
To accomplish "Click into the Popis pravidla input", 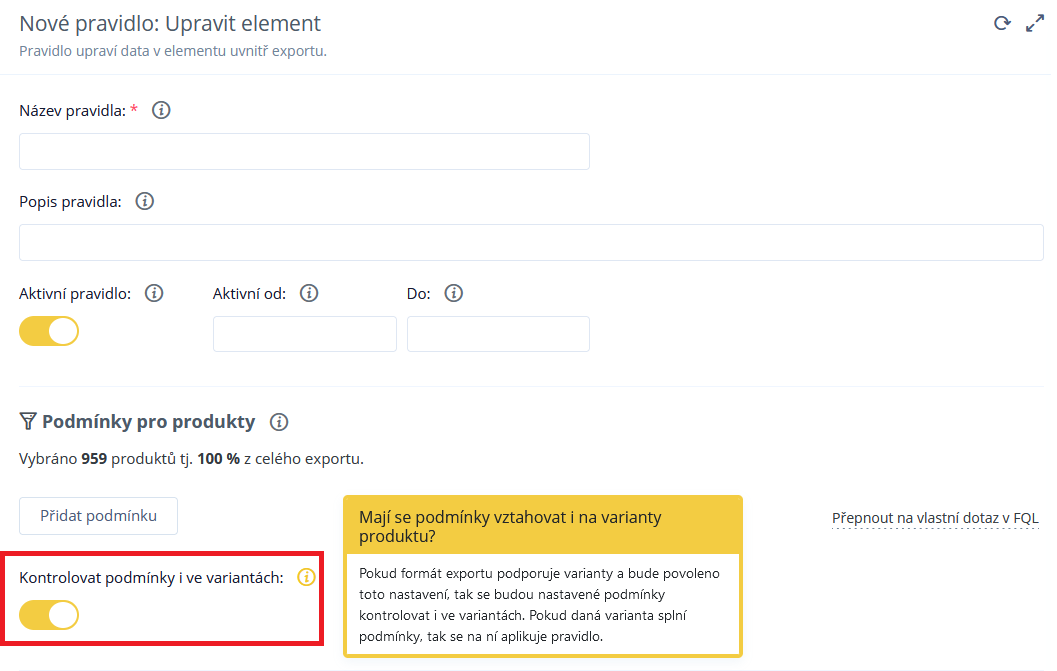I will pyautogui.click(x=531, y=243).
